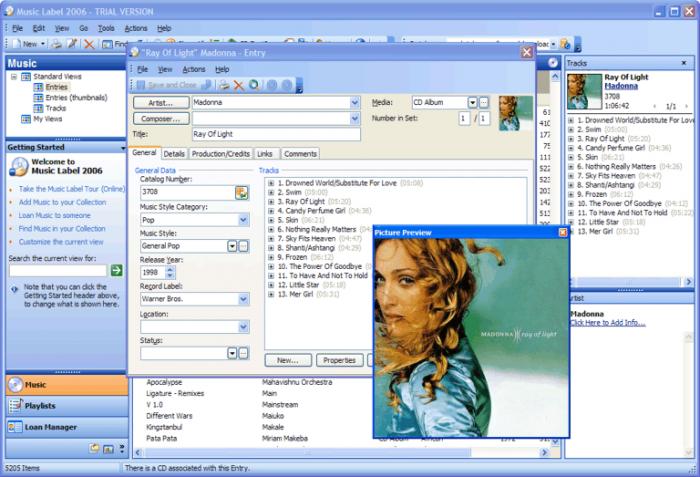
Task: Open the New button's dropdown arrow
Action: click(x=43, y=44)
